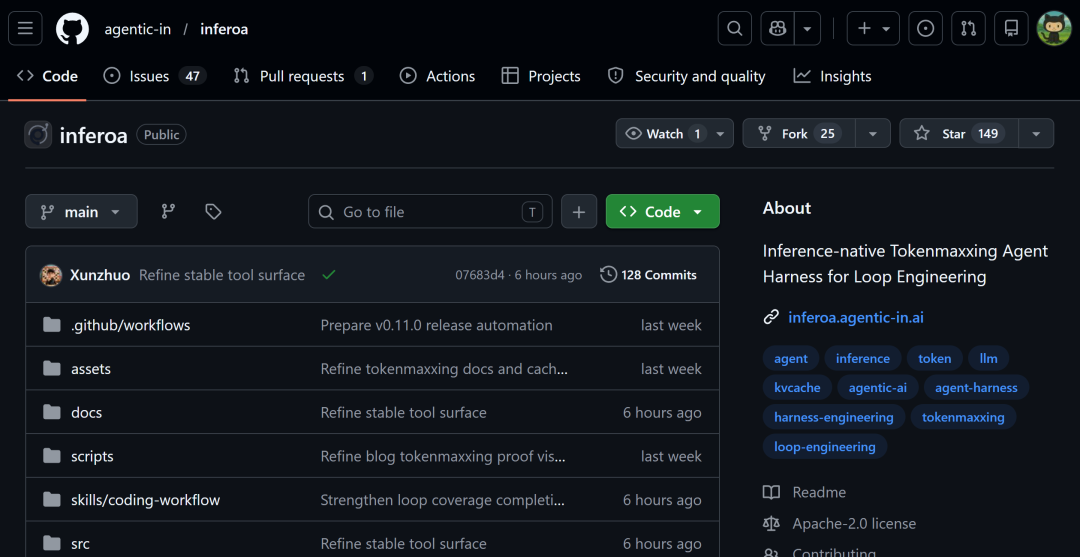The width and height of the screenshot is (1080, 557).
Task: Click the harness-engineering topic tag
Action: point(834,417)
